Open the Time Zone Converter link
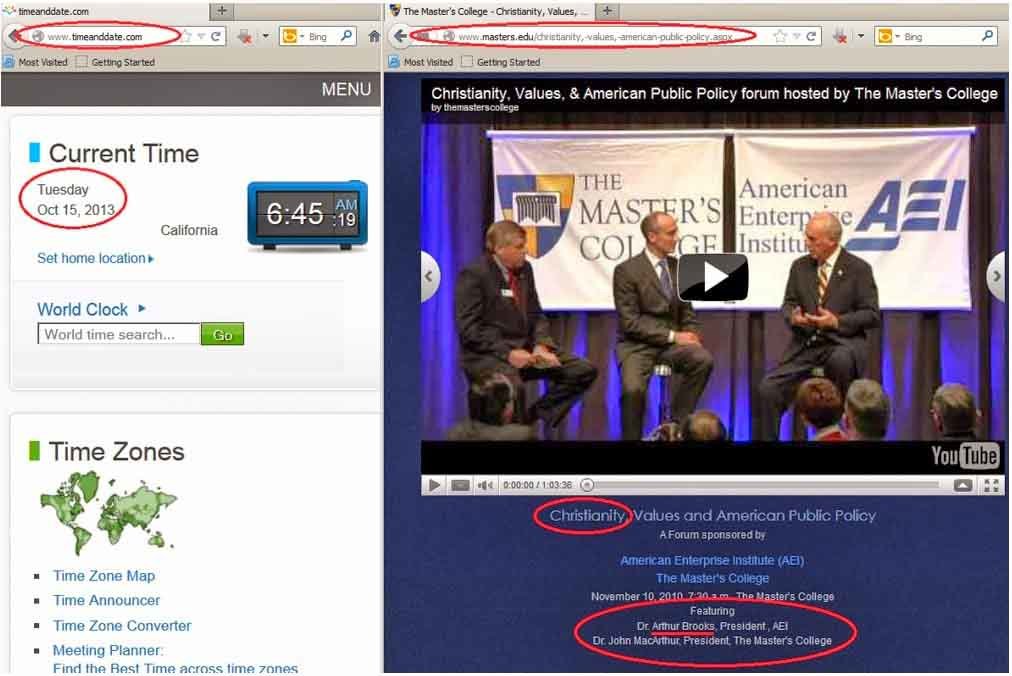 [x=122, y=626]
